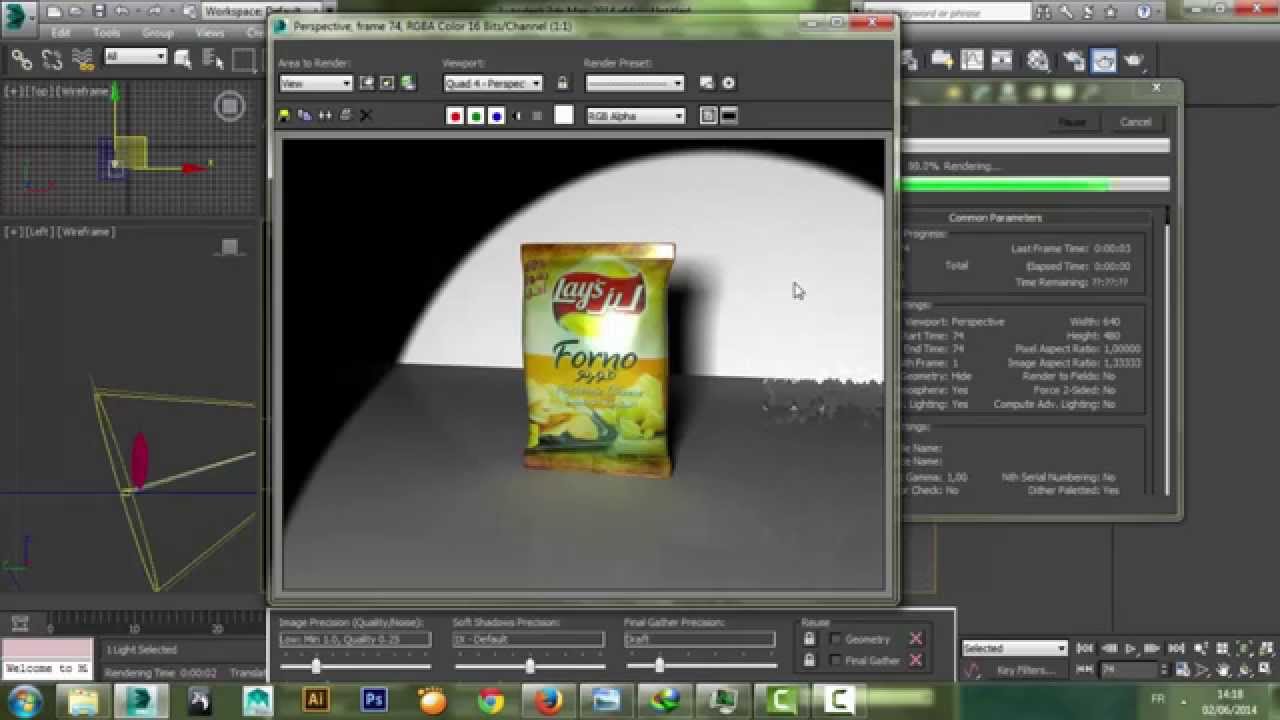Clear Geometry cache with red X
Image resolution: width=1280 pixels, height=720 pixels.
pos(915,639)
